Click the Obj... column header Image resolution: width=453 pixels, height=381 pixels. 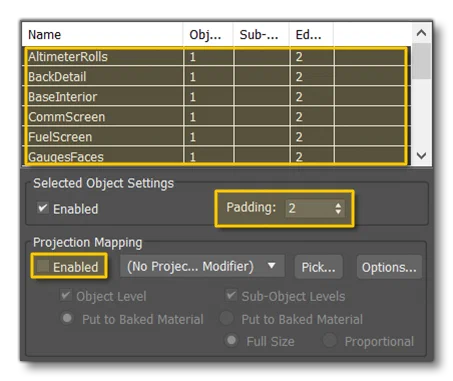(x=208, y=34)
